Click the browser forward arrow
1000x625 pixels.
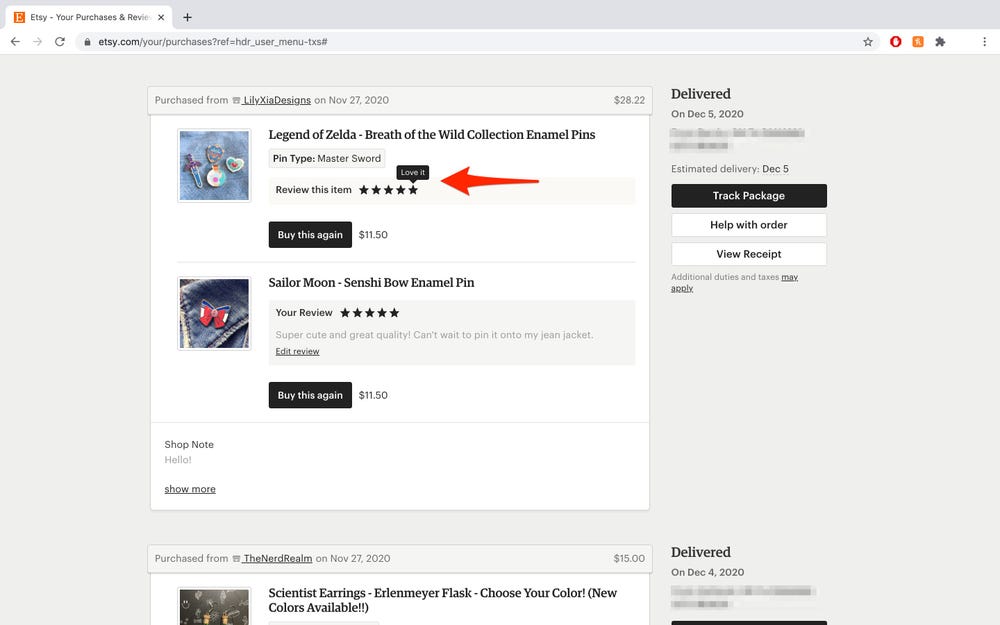[38, 41]
